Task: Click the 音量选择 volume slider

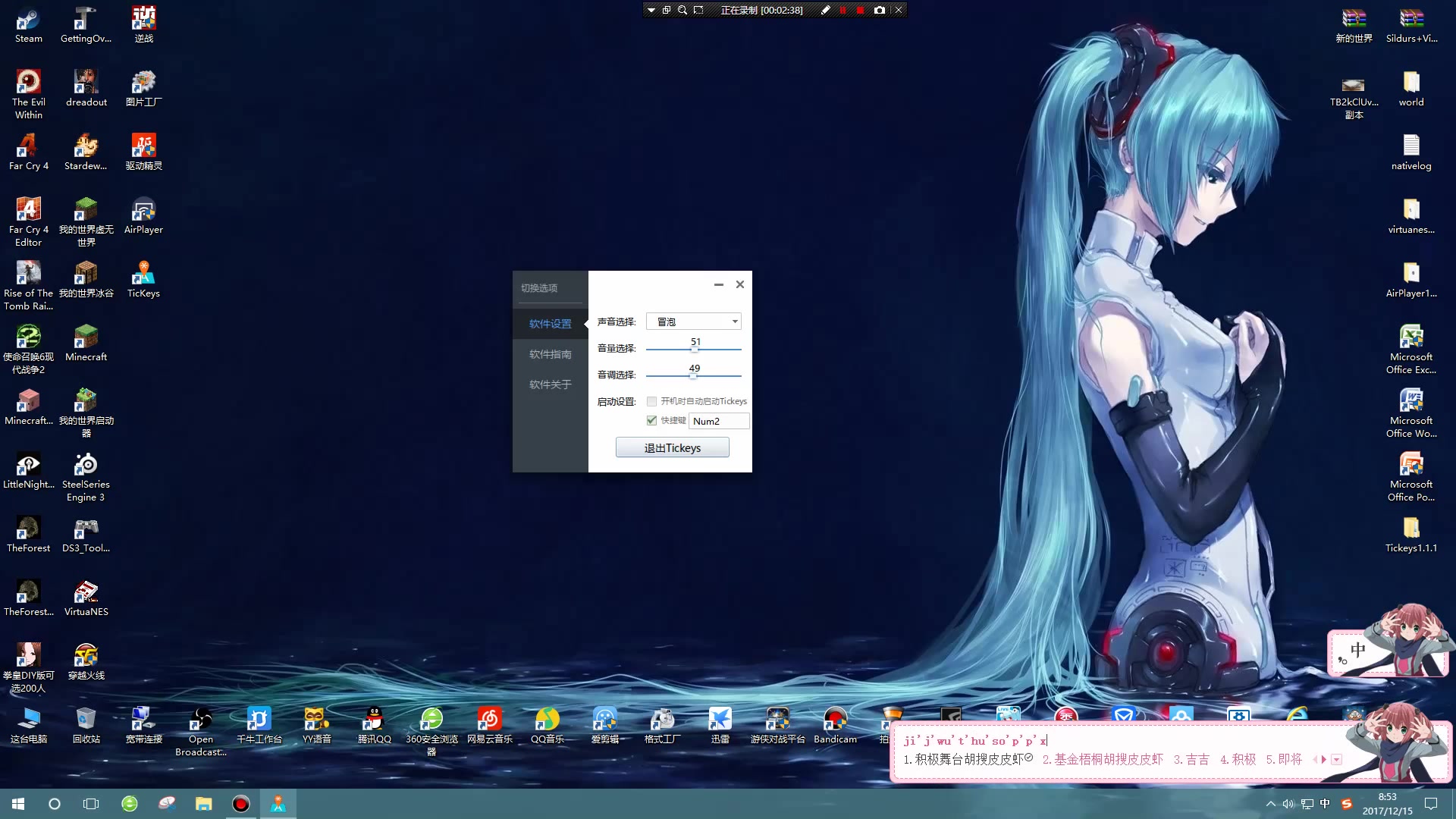Action: click(x=693, y=349)
